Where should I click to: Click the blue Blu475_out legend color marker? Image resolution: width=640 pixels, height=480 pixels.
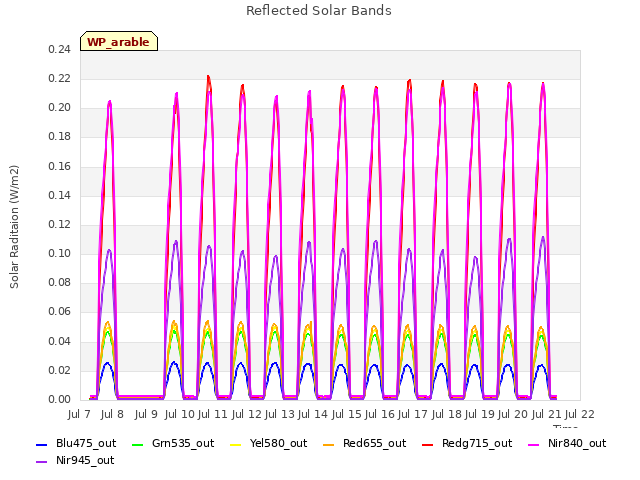tap(42, 444)
